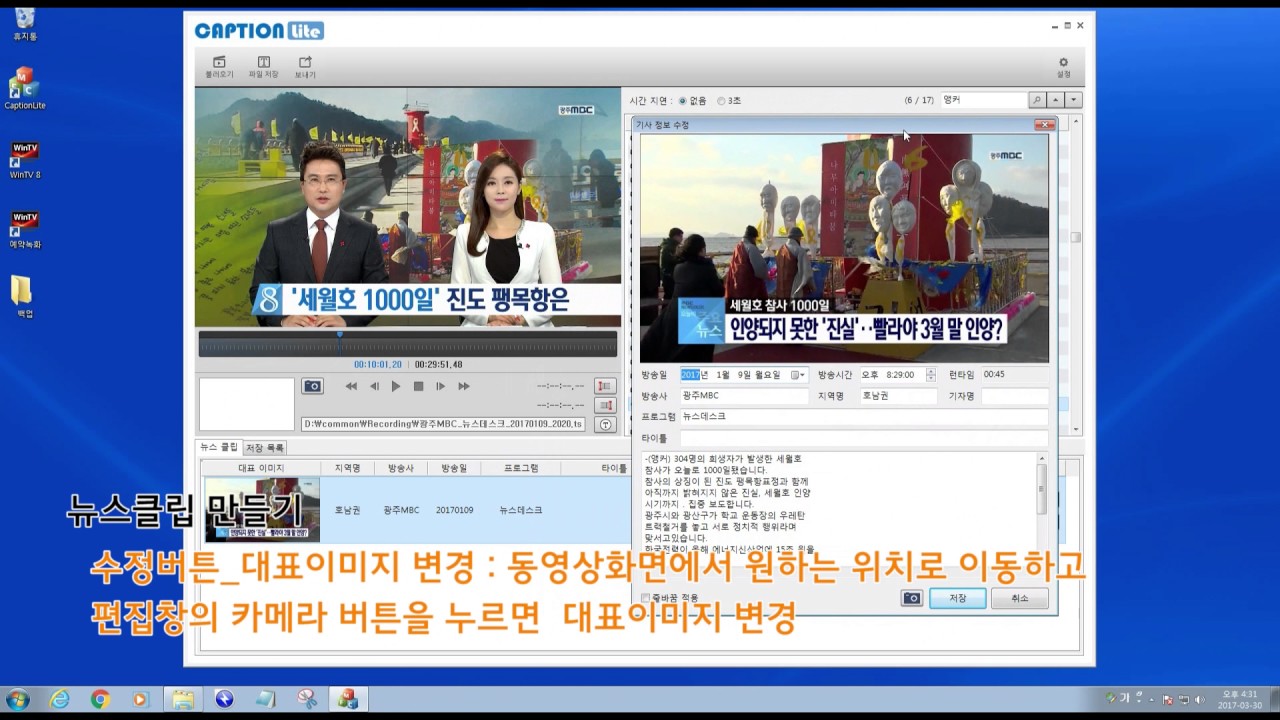Go to next search result with the down arrow
The height and width of the screenshot is (720, 1280).
pyautogui.click(x=1074, y=100)
